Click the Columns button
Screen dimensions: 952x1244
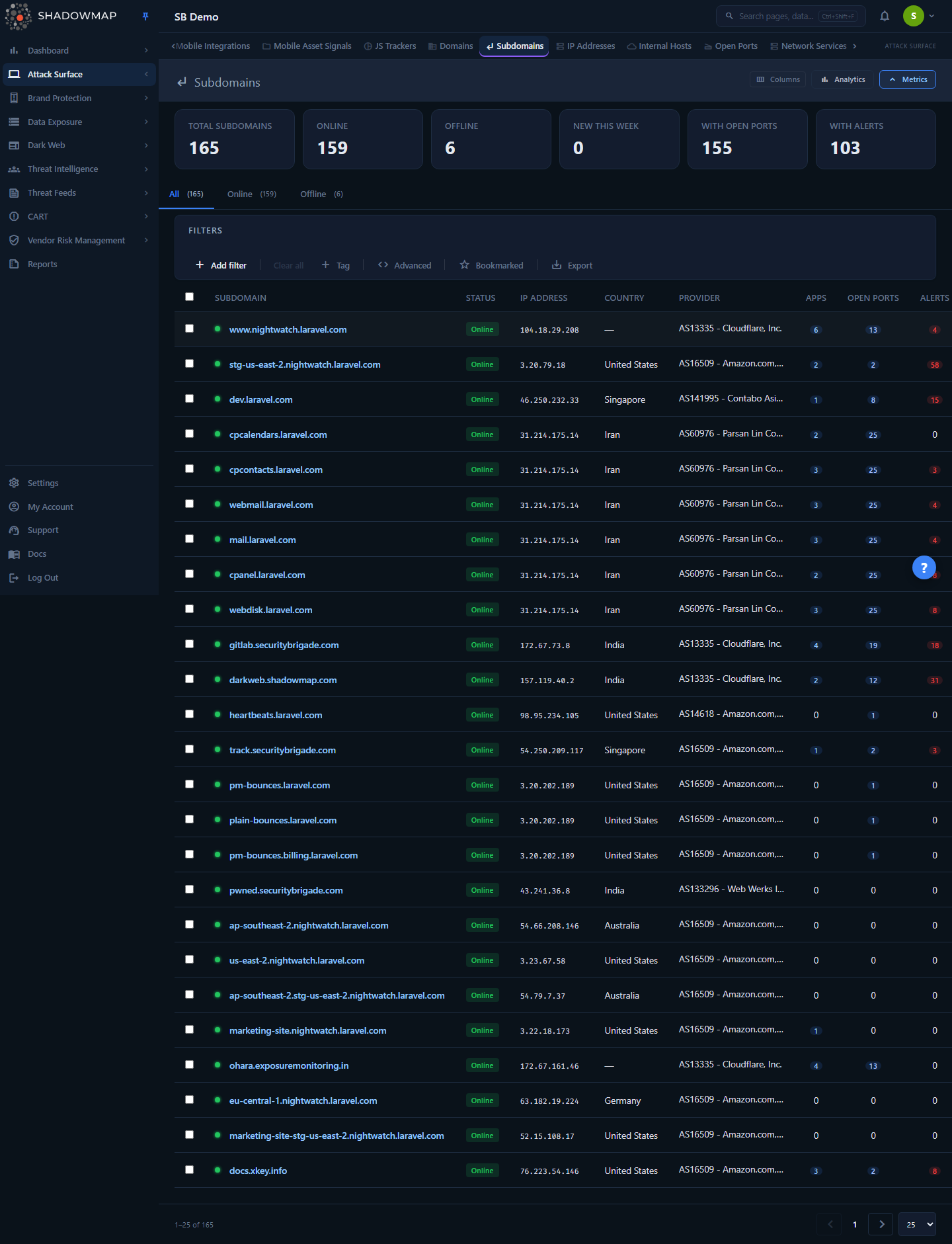(x=777, y=79)
